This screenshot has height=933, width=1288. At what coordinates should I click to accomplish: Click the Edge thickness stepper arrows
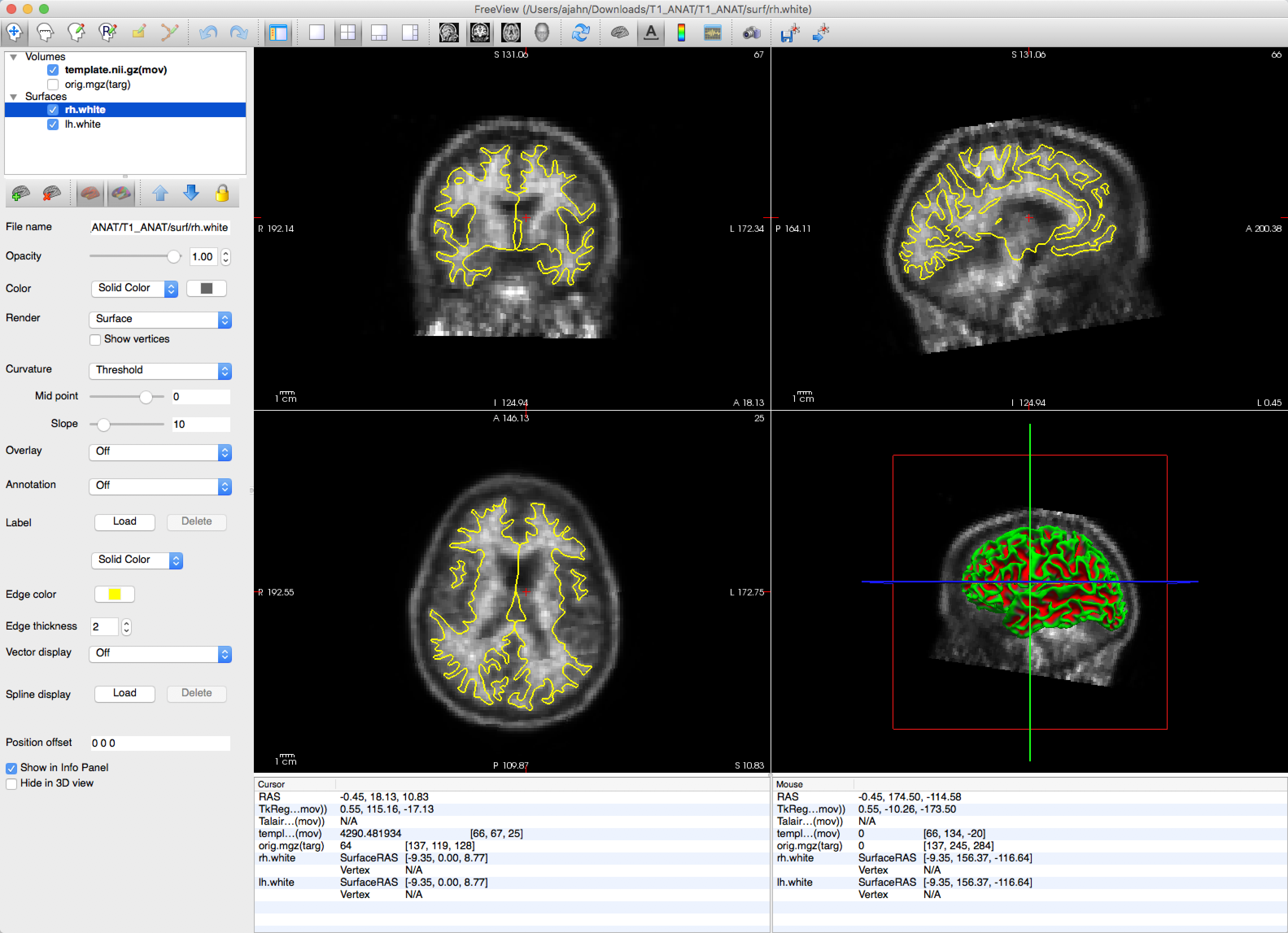126,627
